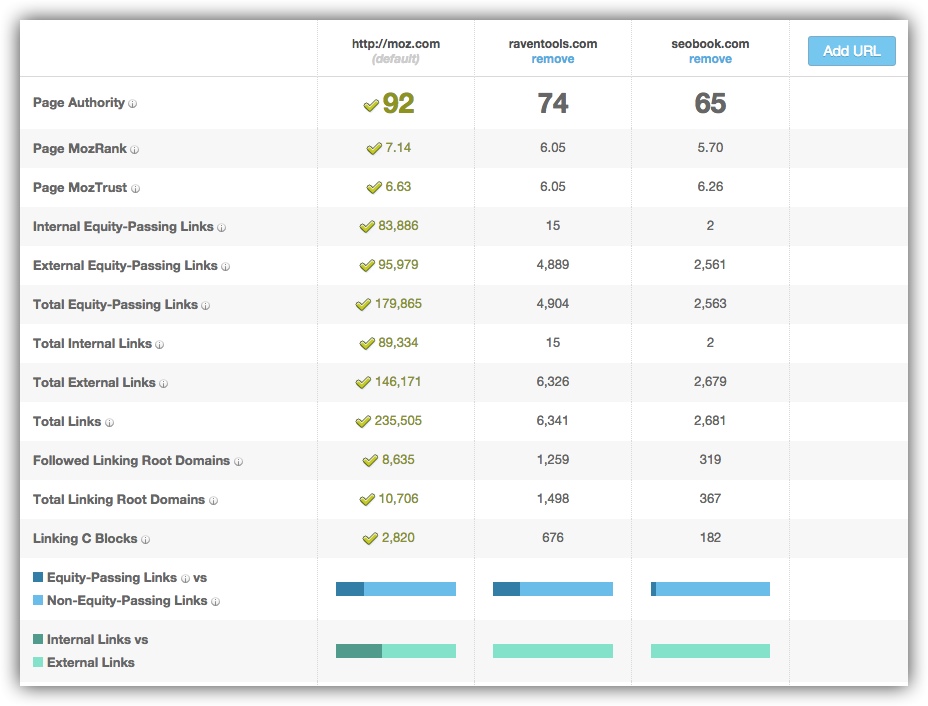928x706 pixels.
Task: Show info for Followed Linking Root Domains
Action: click(238, 462)
